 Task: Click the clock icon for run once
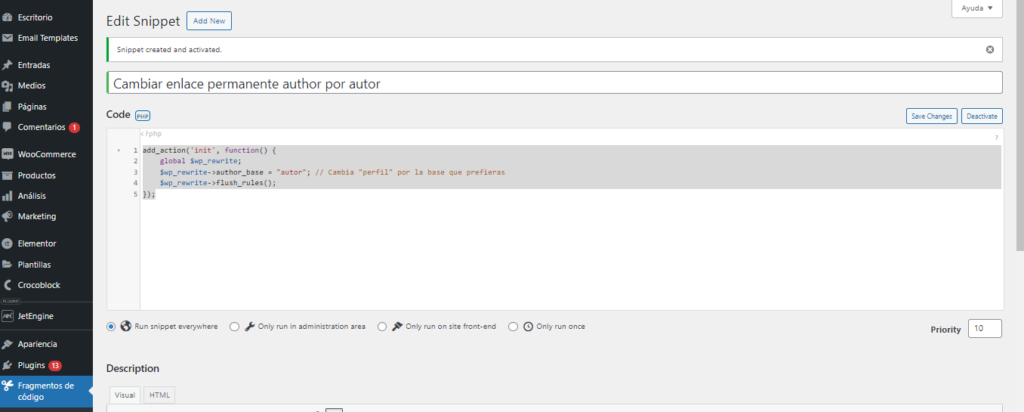[x=528, y=326]
